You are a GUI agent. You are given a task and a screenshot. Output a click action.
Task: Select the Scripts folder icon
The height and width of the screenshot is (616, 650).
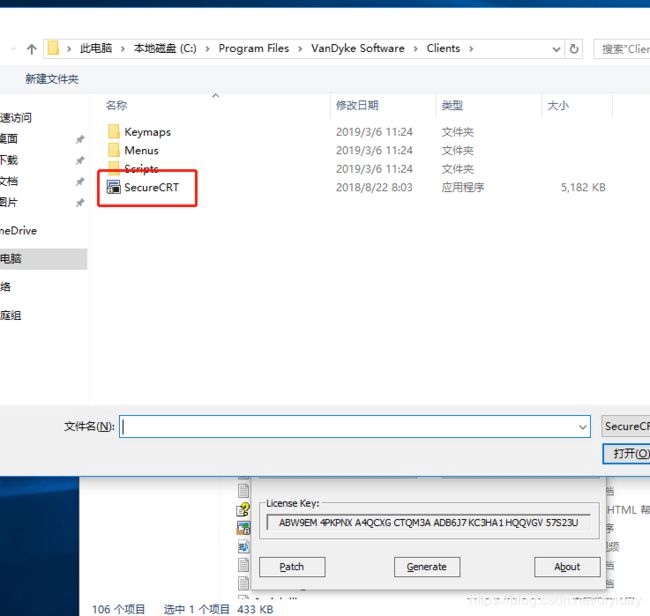pos(114,167)
